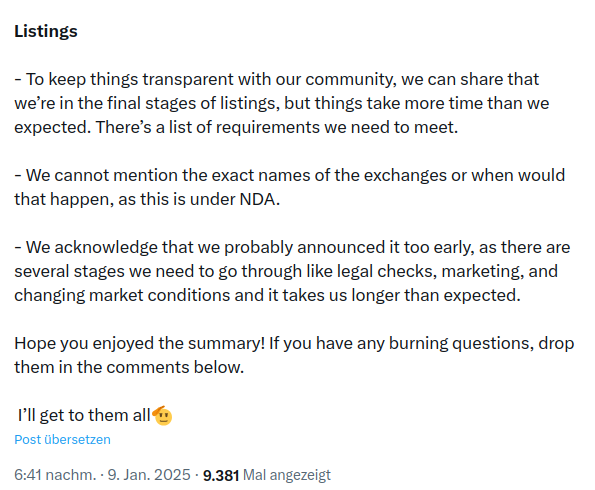This screenshot has width=595, height=490.
Task: Click the line "We cannot mention the exact names"
Action: point(290,176)
